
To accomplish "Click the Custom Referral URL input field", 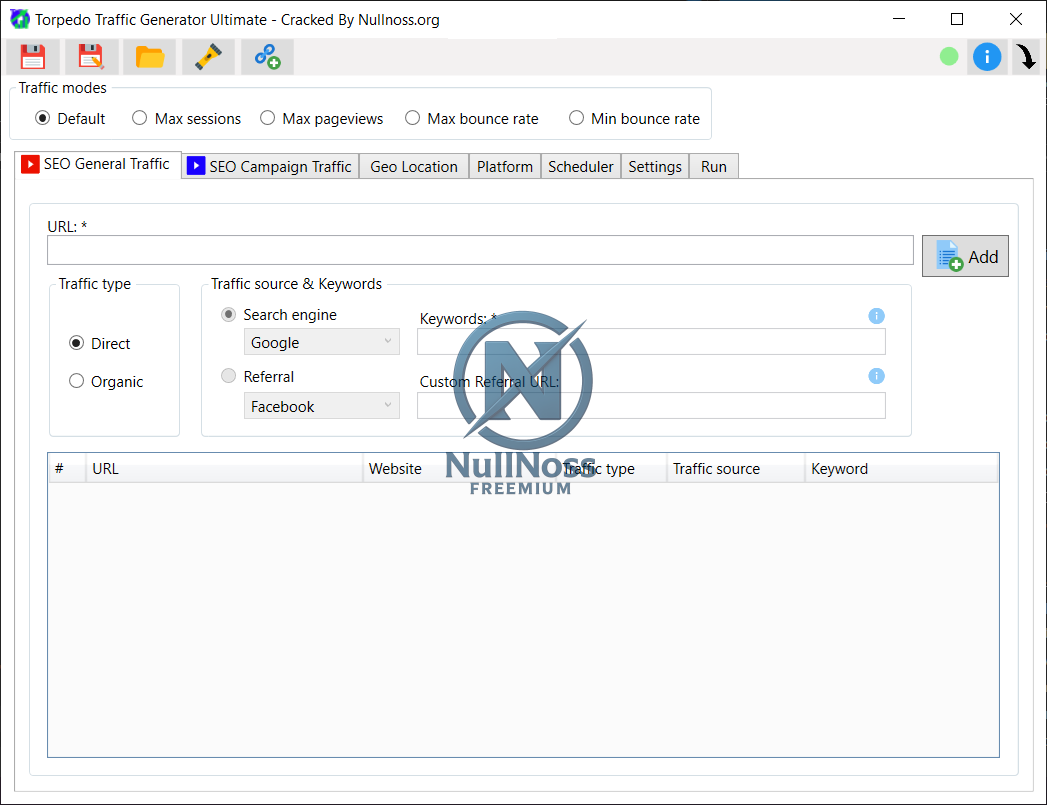I will (x=651, y=406).
